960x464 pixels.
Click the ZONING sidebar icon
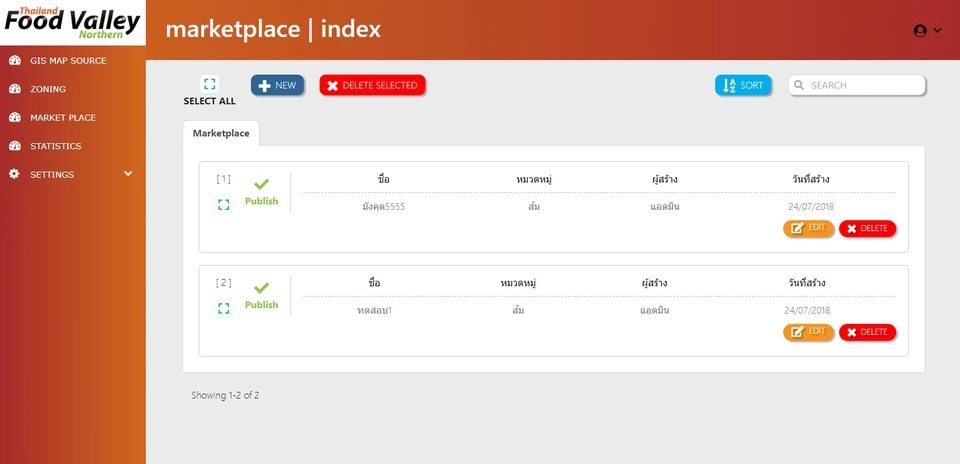15,89
